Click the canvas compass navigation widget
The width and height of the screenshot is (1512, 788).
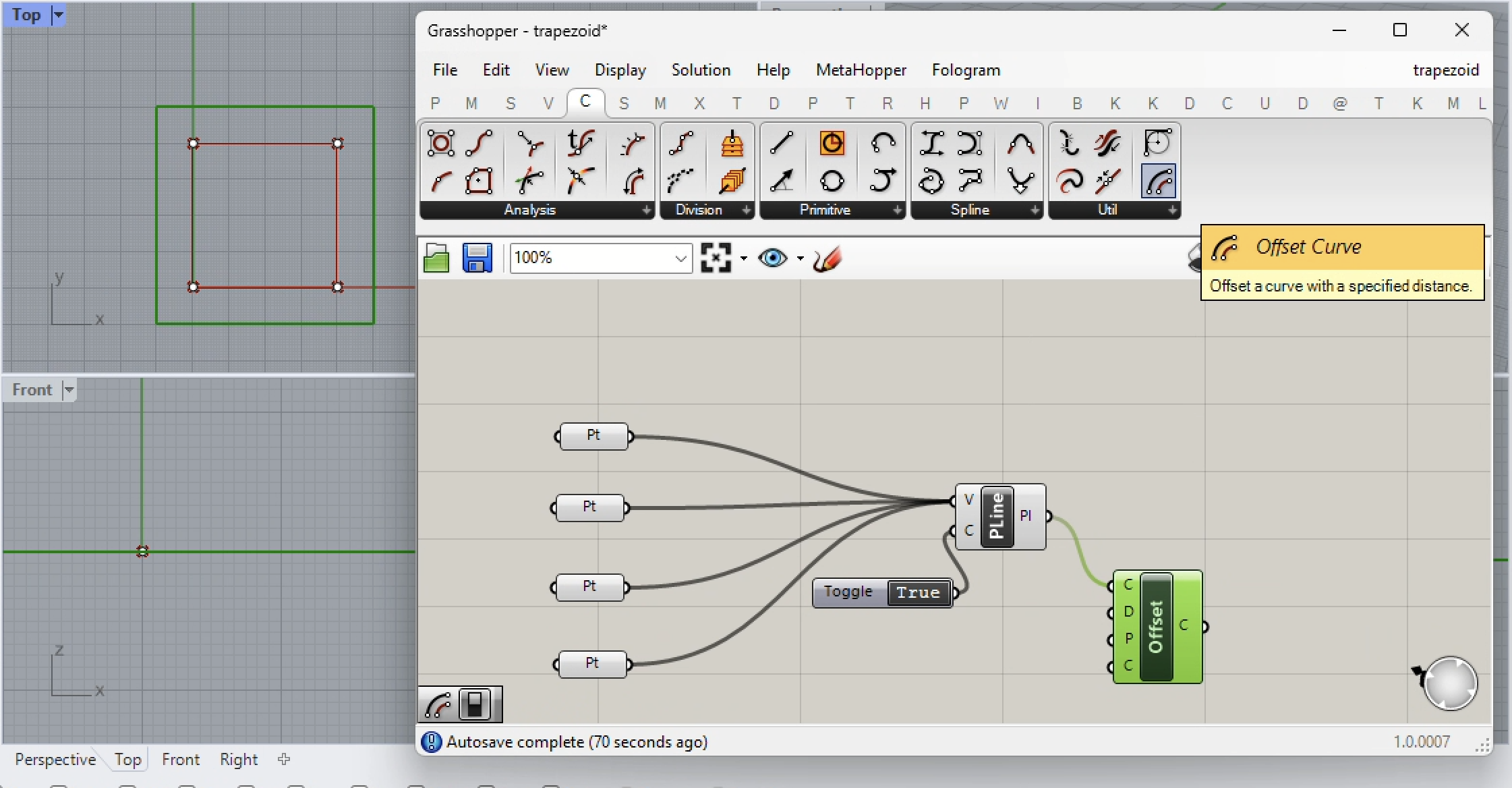(x=1449, y=683)
